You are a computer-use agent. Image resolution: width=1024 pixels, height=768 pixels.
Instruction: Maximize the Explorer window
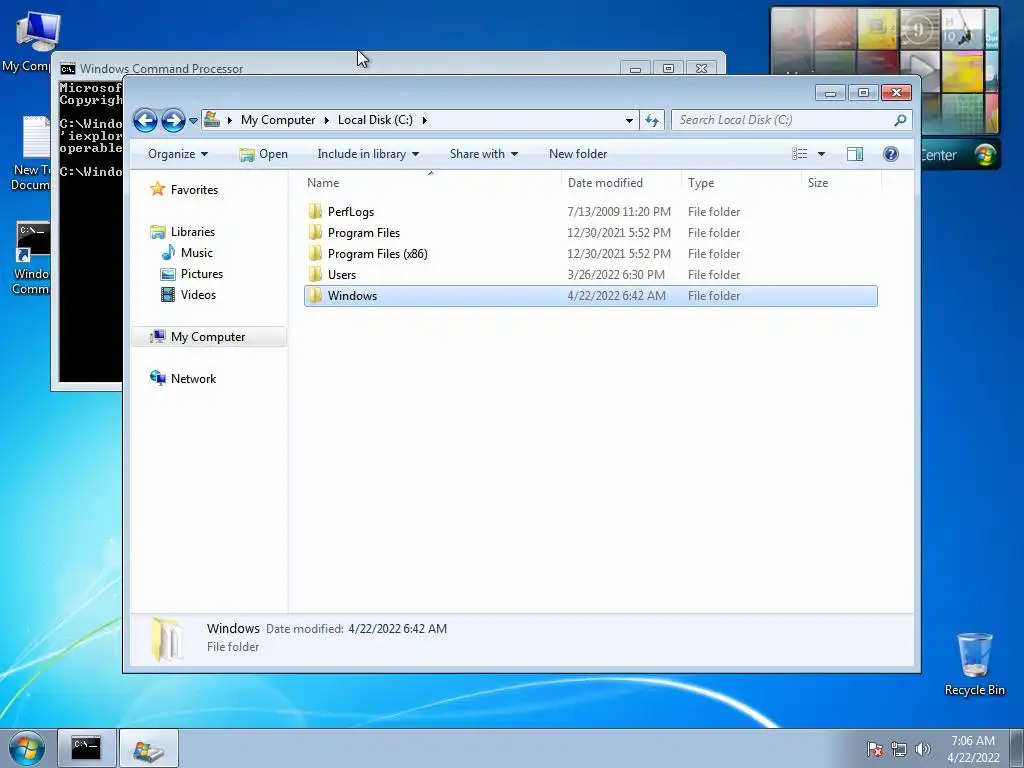coord(863,93)
